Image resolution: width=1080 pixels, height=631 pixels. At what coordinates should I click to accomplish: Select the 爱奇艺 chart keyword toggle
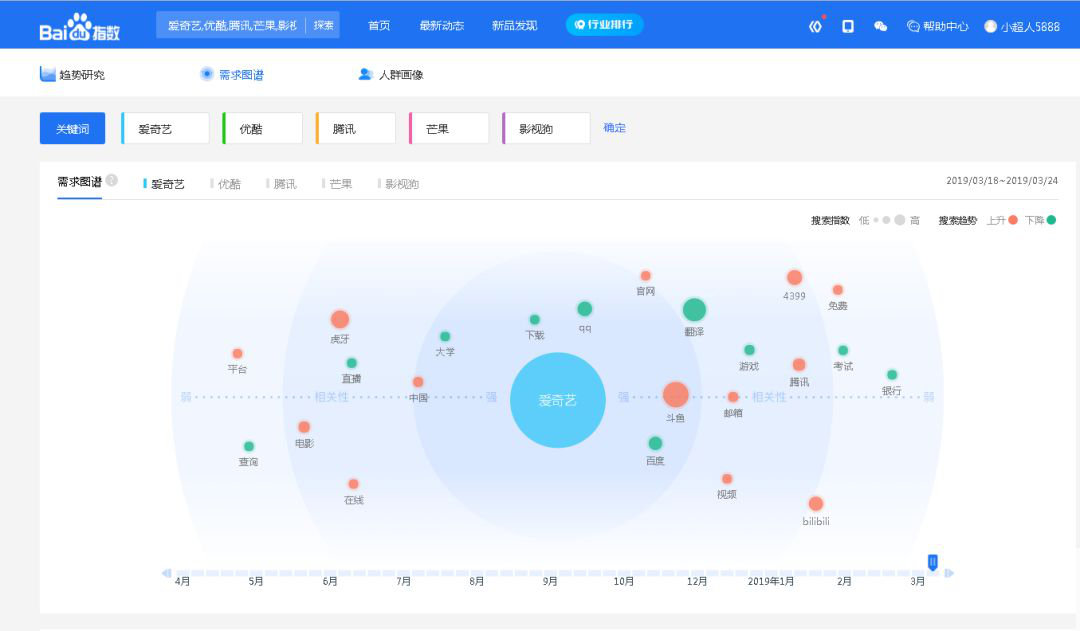pos(164,184)
